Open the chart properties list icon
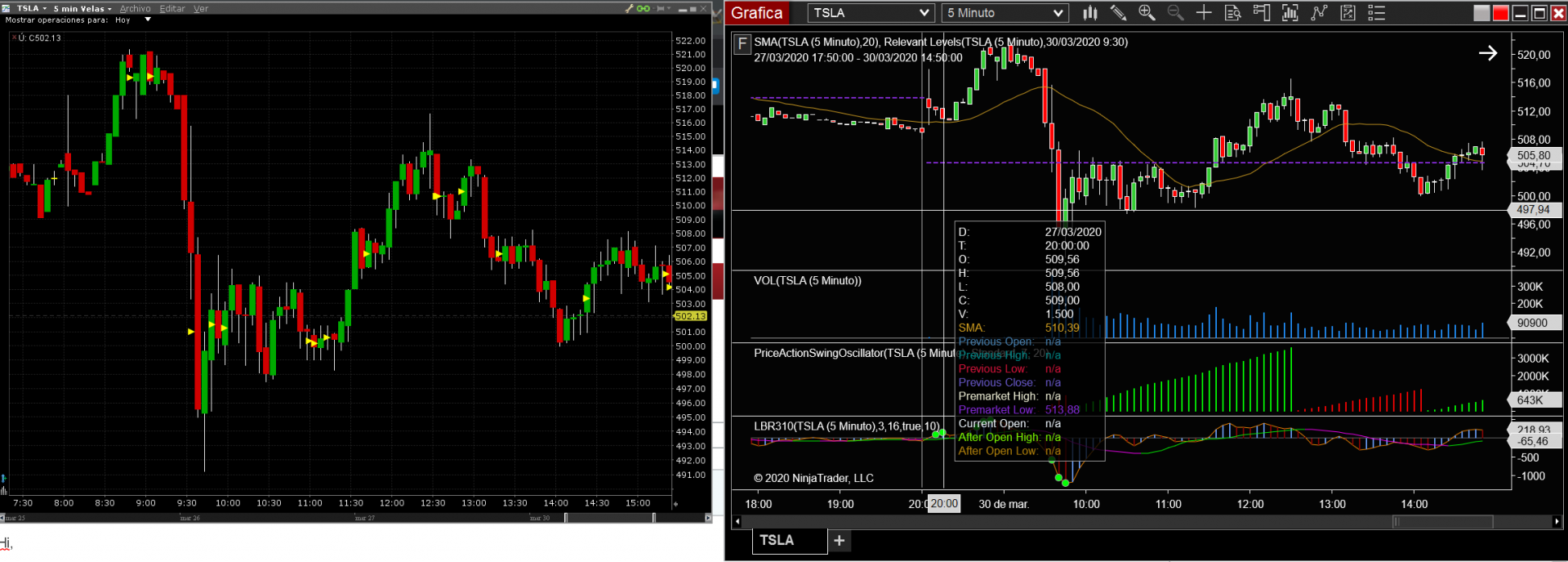This screenshot has width=1568, height=562. tap(1377, 13)
